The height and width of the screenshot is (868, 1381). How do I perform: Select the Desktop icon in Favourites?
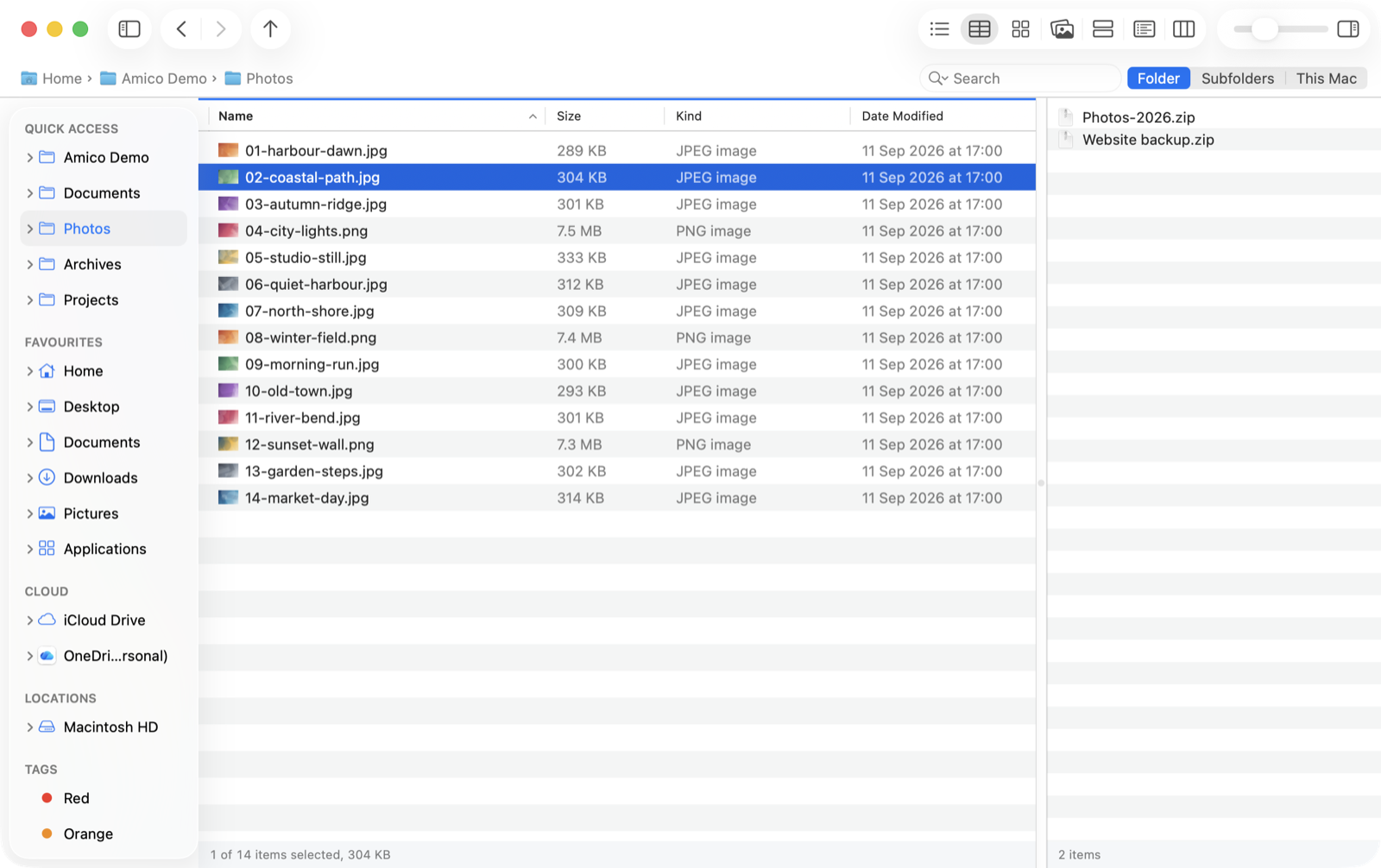pyautogui.click(x=47, y=406)
